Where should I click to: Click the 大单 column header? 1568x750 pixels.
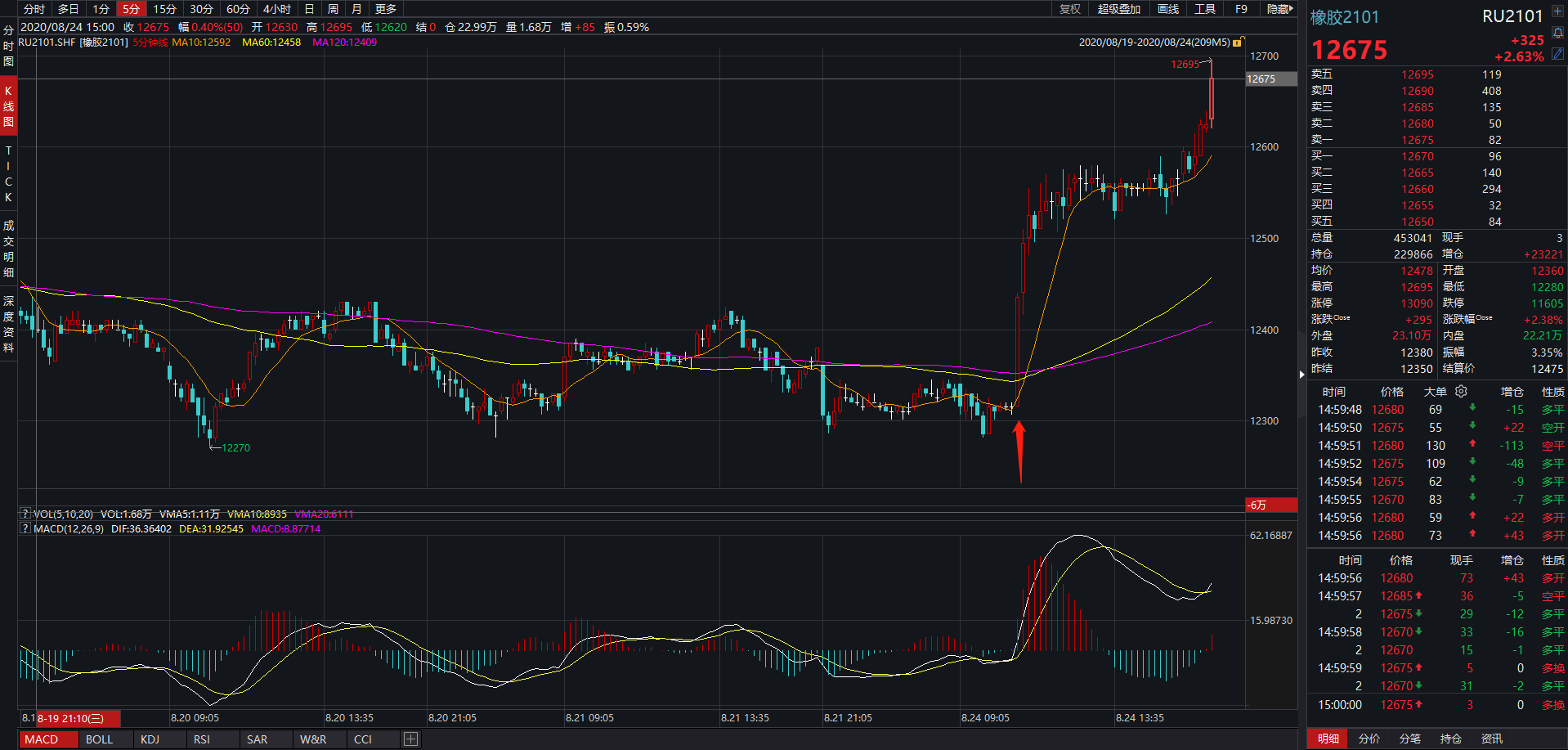[x=1436, y=392]
